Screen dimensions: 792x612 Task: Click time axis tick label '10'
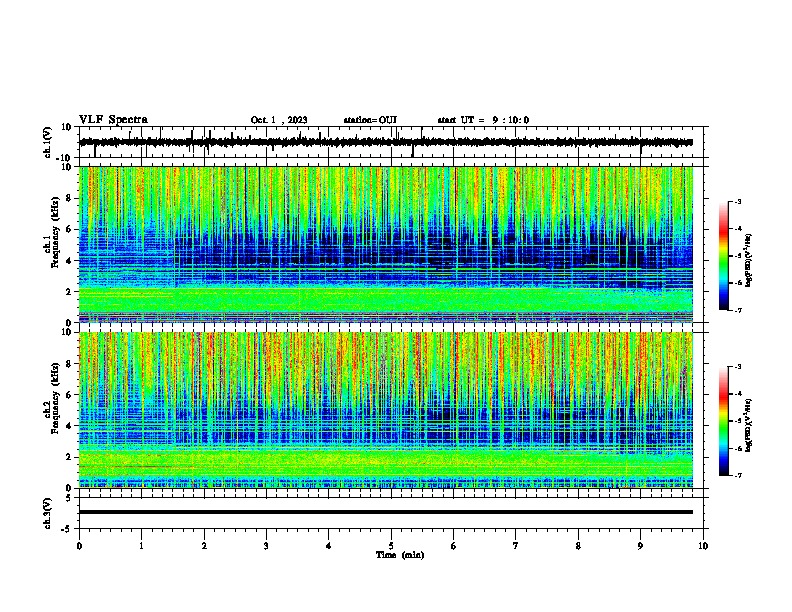tap(703, 546)
